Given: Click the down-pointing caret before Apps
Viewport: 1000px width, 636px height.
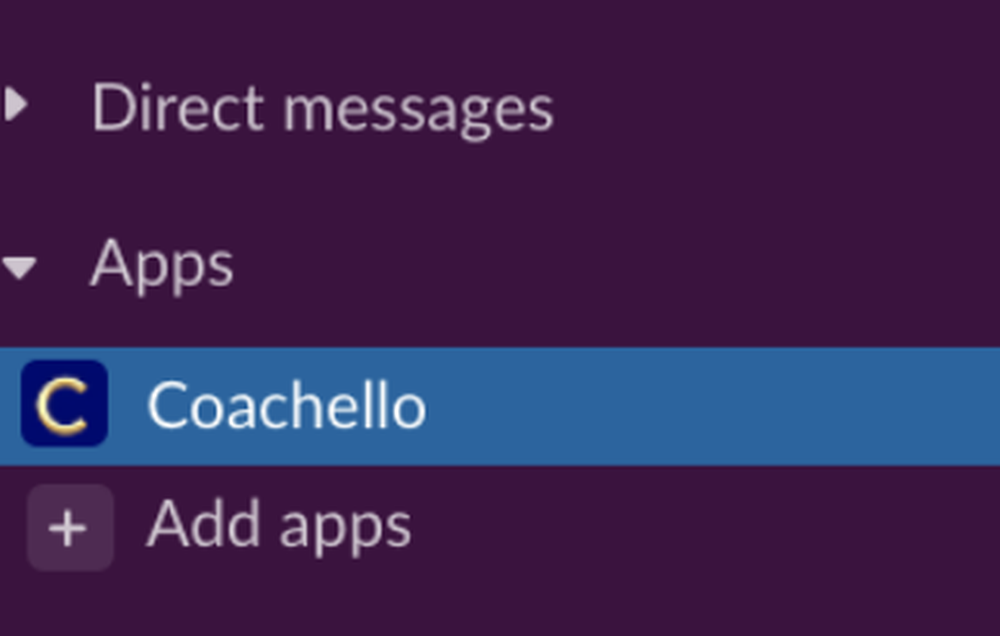Looking at the screenshot, I should tap(19, 268).
